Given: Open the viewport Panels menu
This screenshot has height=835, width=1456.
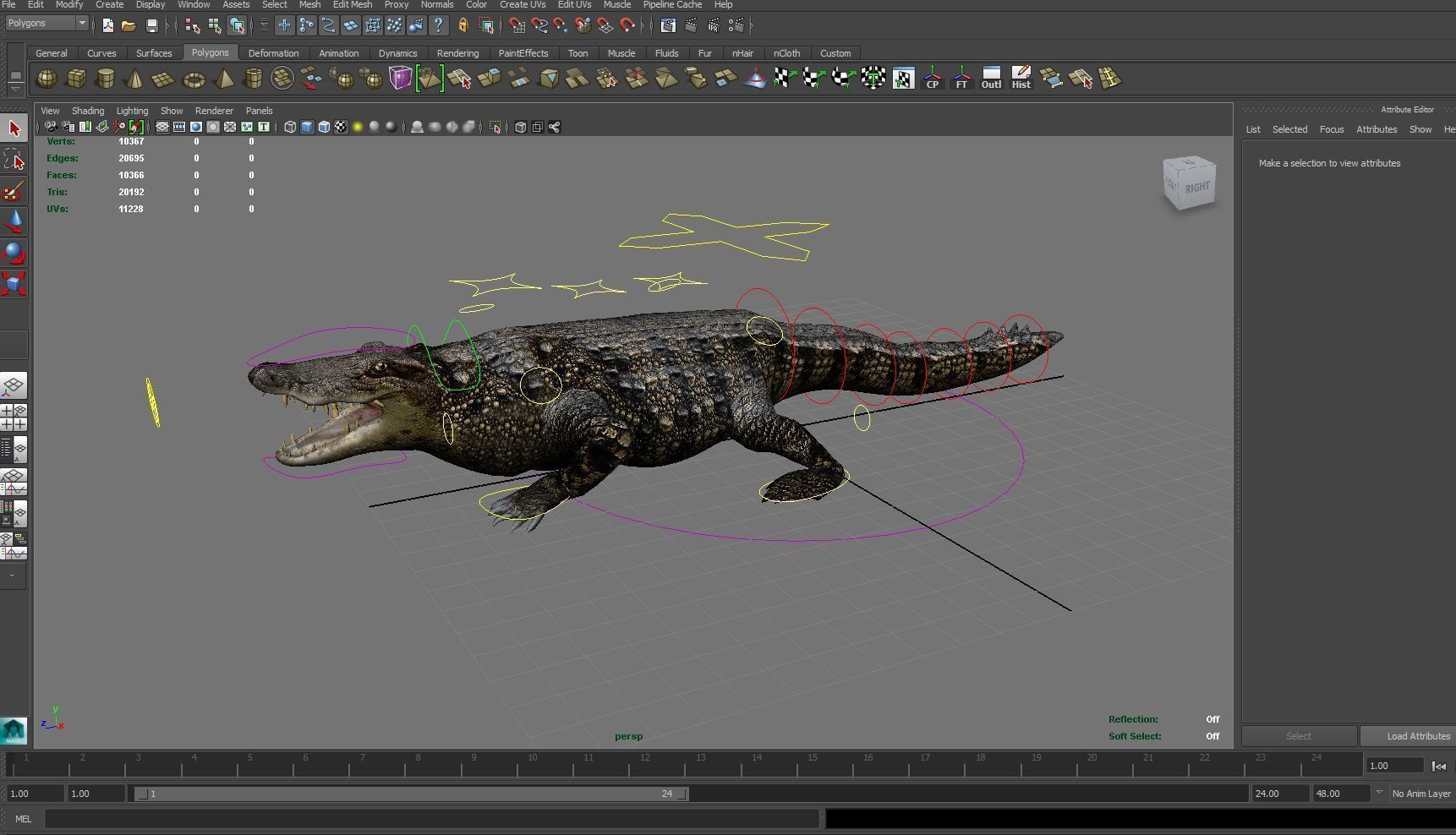Looking at the screenshot, I should (259, 111).
